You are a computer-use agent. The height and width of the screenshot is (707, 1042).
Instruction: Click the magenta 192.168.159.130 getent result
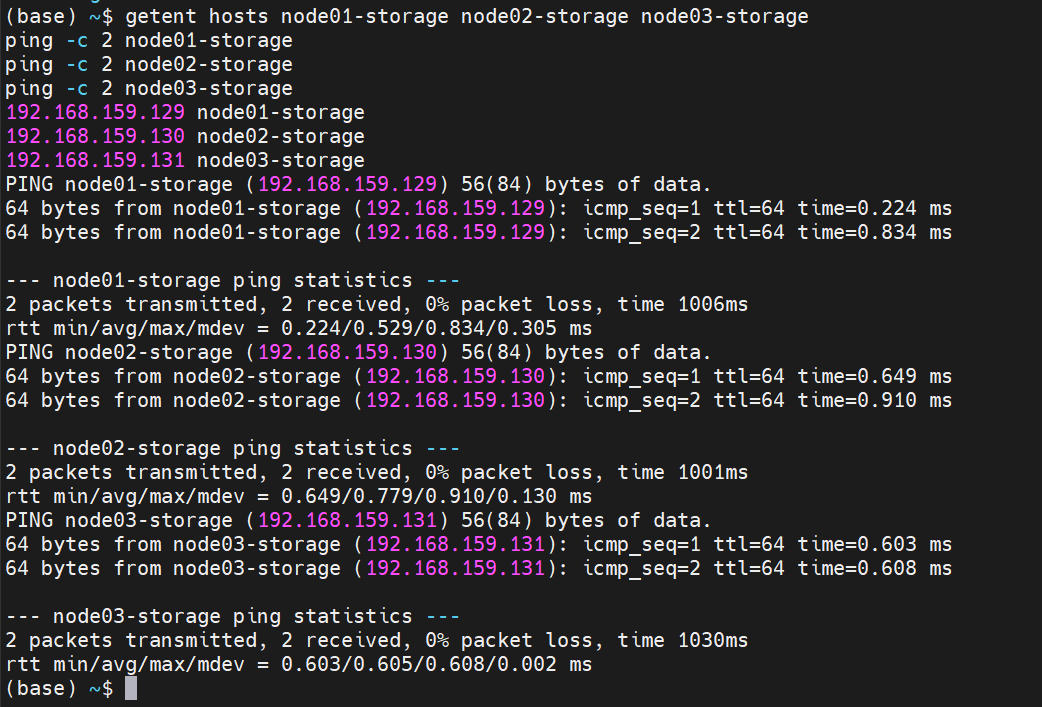click(x=95, y=136)
